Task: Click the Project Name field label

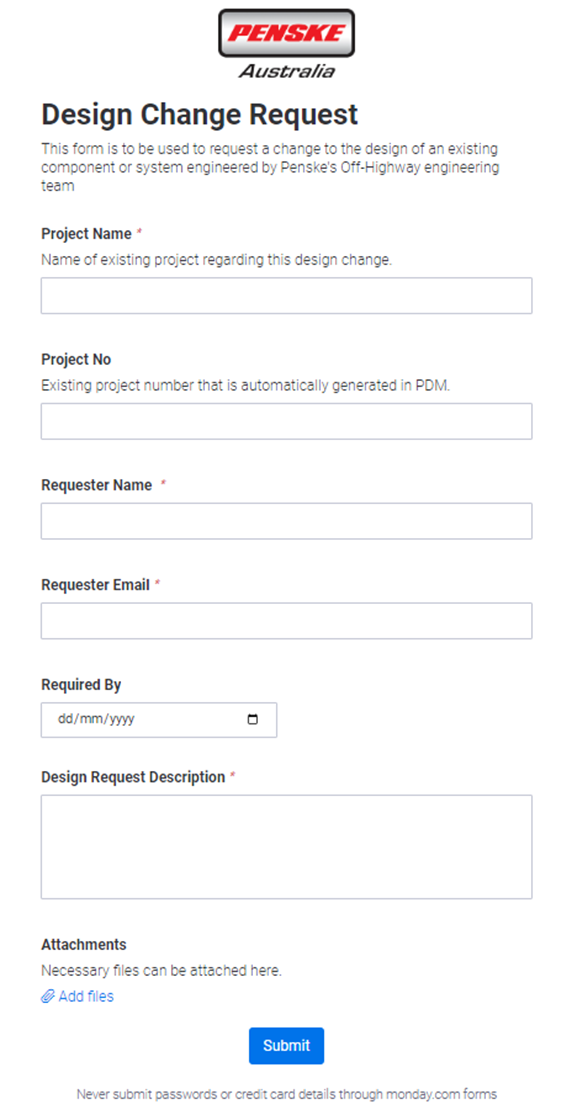Action: click(86, 234)
